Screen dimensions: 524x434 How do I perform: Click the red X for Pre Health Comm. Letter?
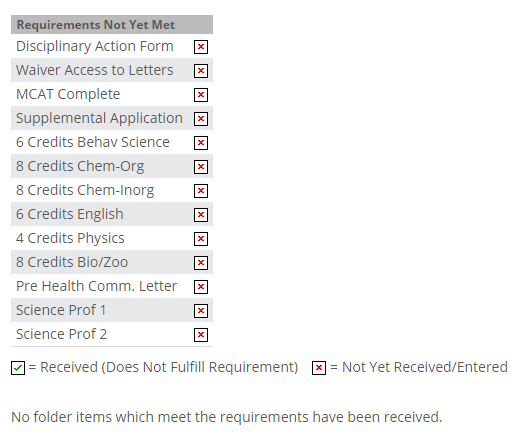(201, 287)
